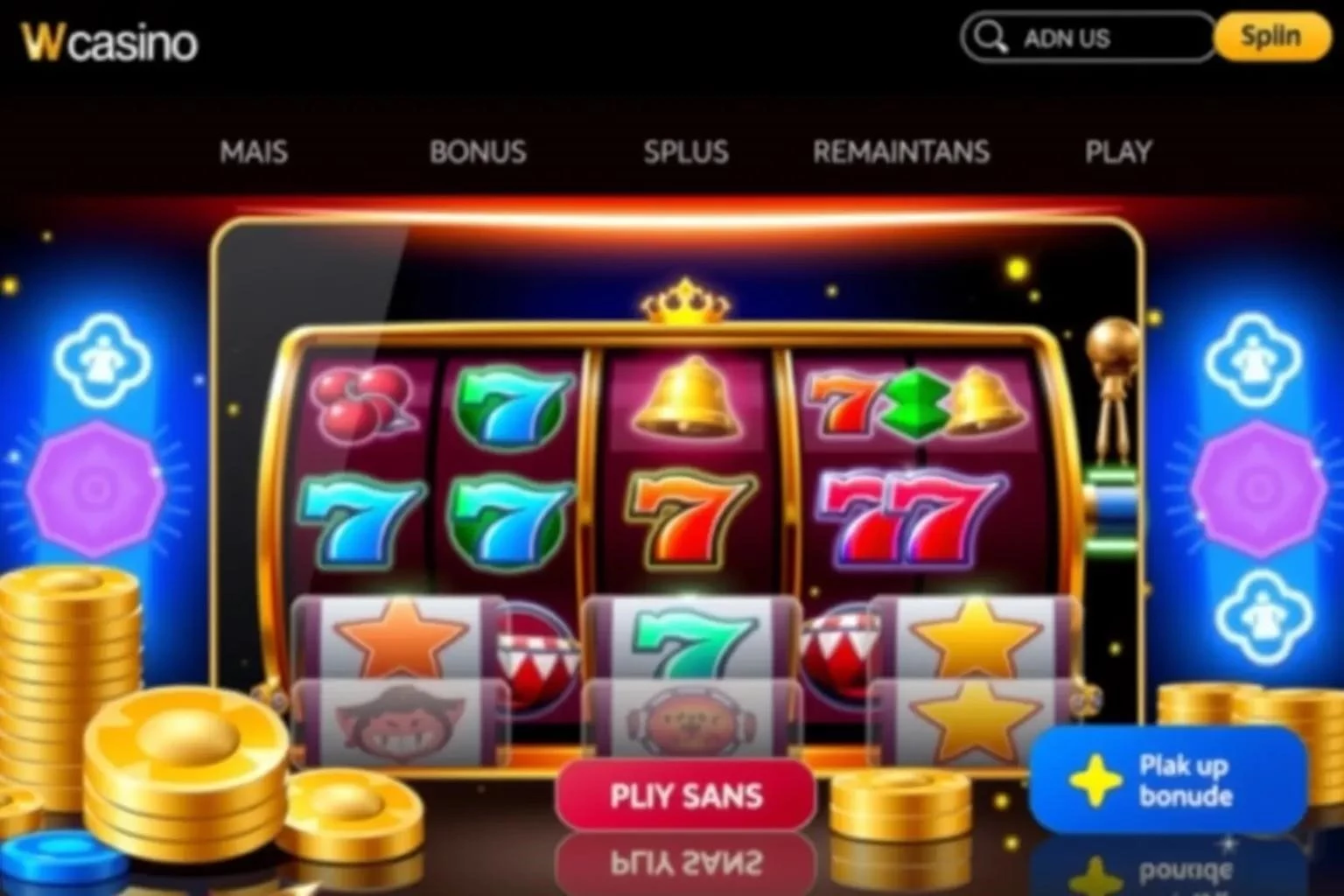
Task: Click the Wcasino logo
Action: click(109, 42)
